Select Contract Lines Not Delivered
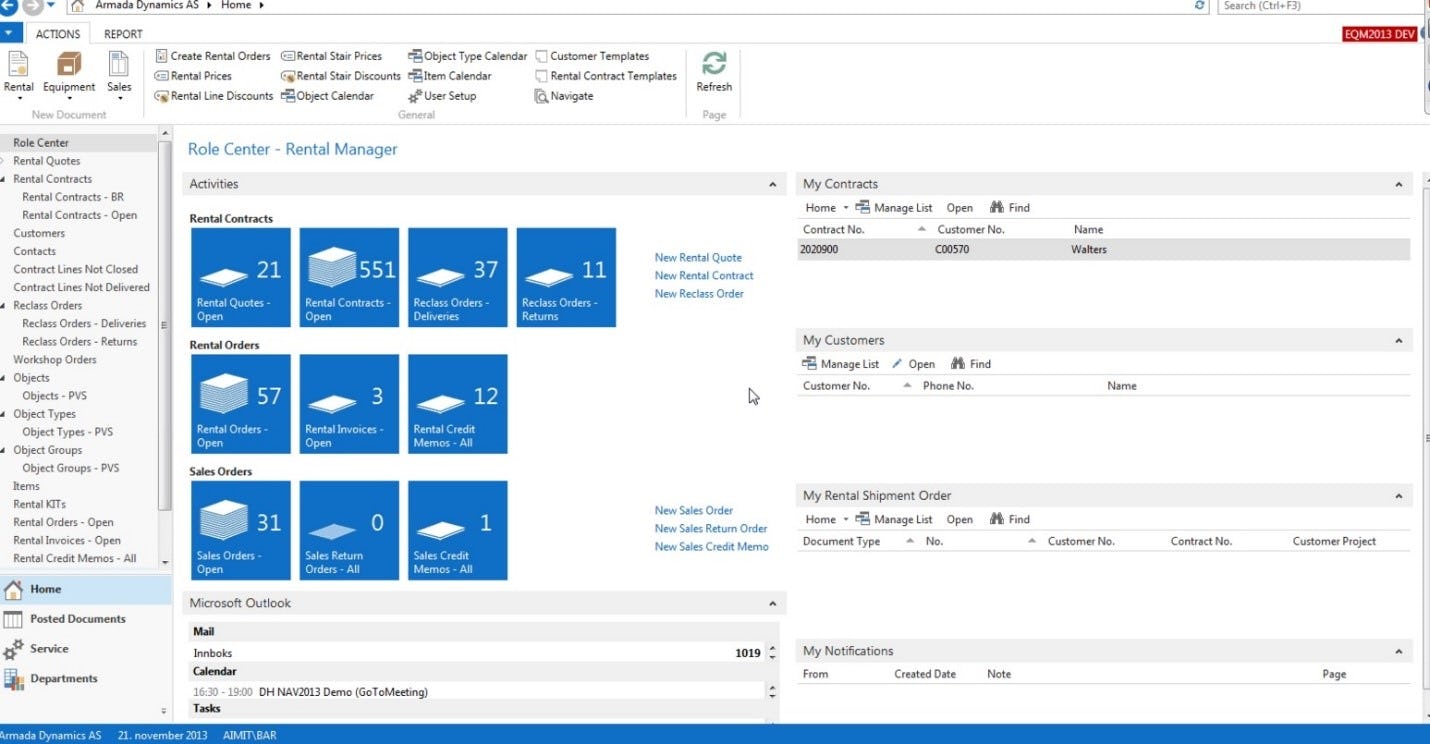 tap(81, 288)
